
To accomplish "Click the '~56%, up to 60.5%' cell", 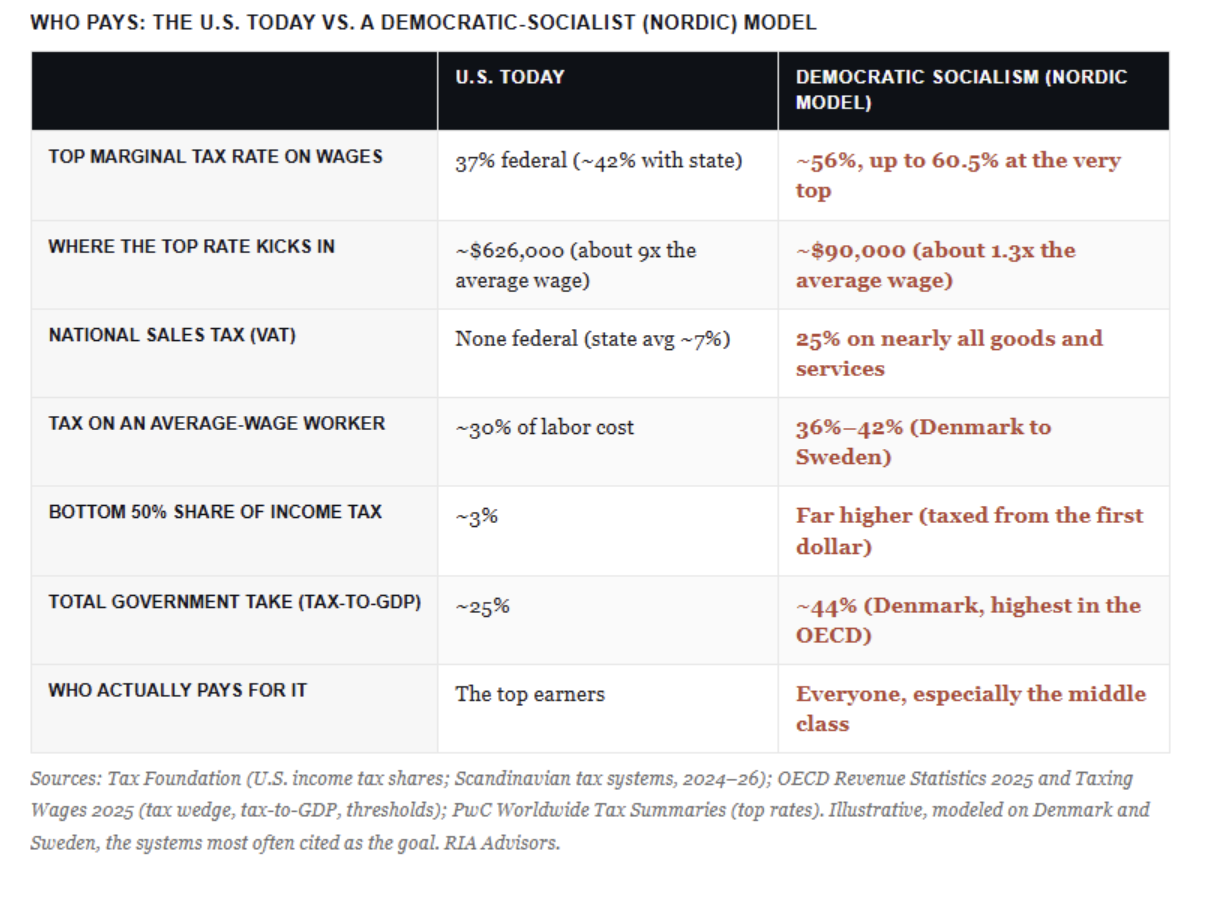I will (x=958, y=175).
